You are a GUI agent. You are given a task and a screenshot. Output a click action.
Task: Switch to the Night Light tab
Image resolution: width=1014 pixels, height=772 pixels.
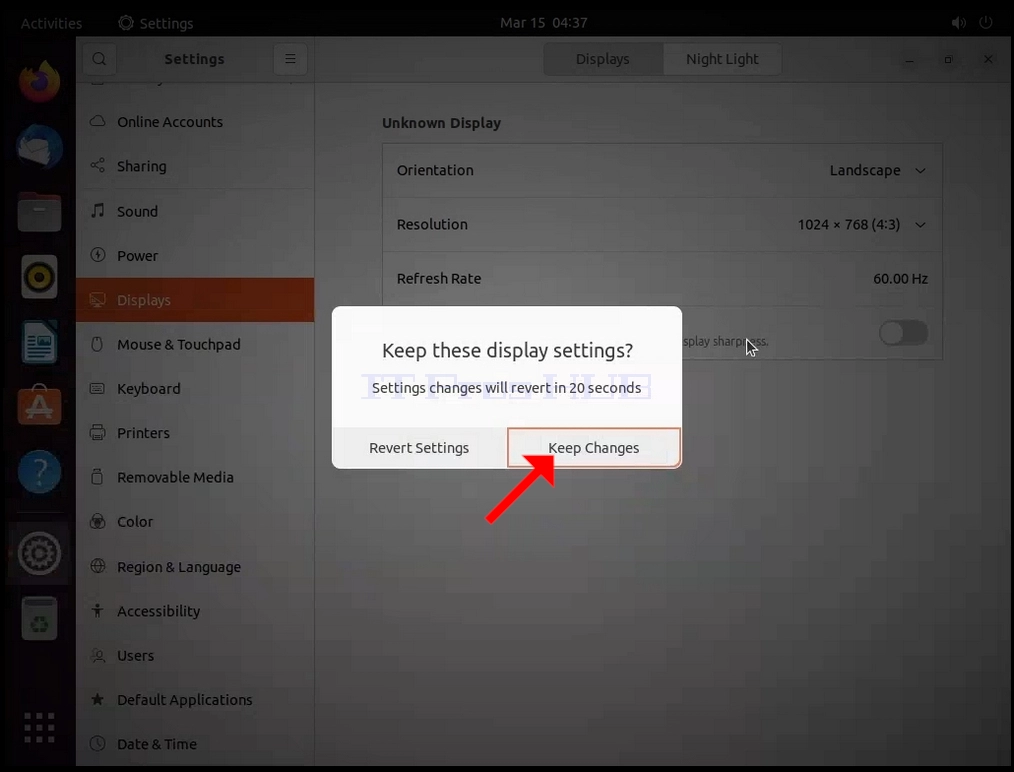tap(722, 59)
